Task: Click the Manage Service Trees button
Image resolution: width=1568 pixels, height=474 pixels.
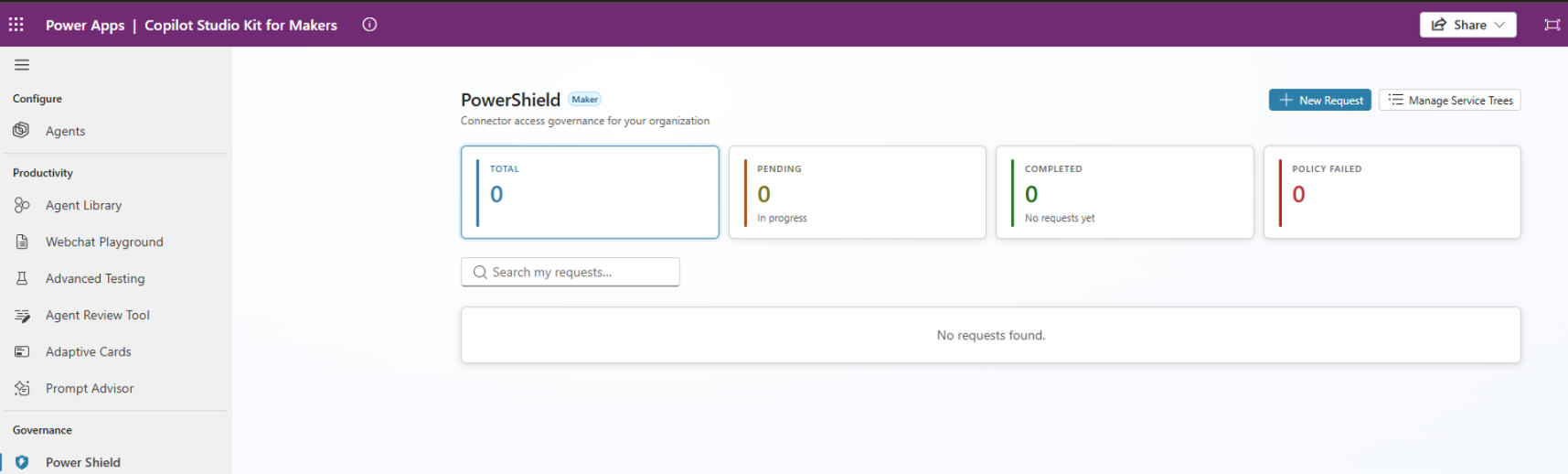Action: pos(1449,100)
